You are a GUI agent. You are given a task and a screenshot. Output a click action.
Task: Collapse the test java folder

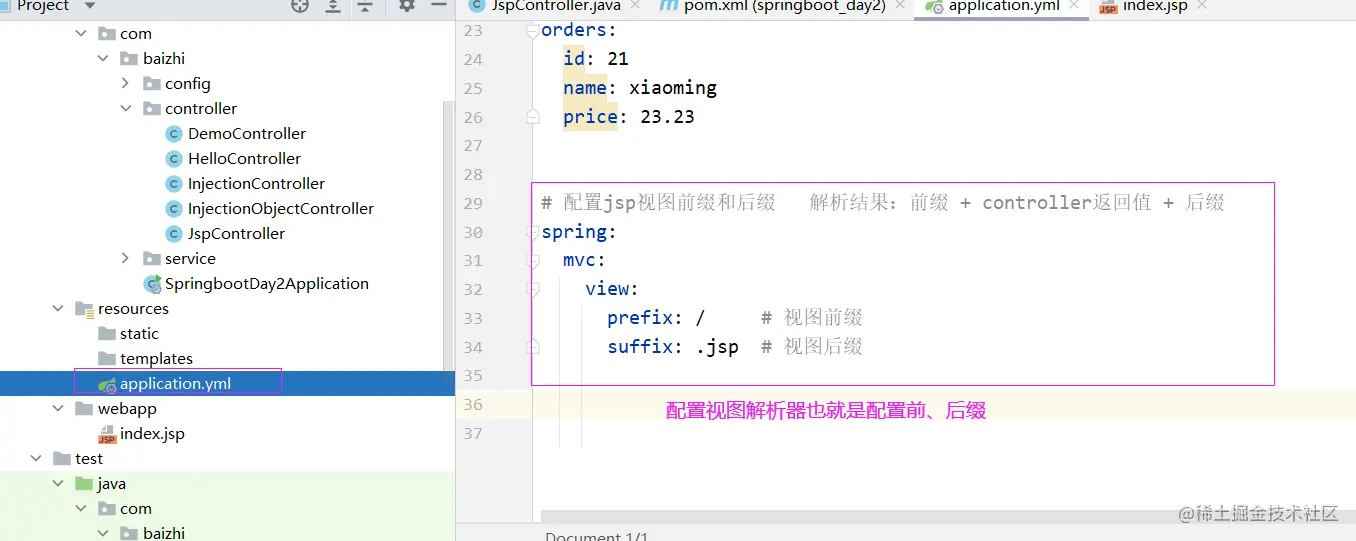tap(59, 484)
